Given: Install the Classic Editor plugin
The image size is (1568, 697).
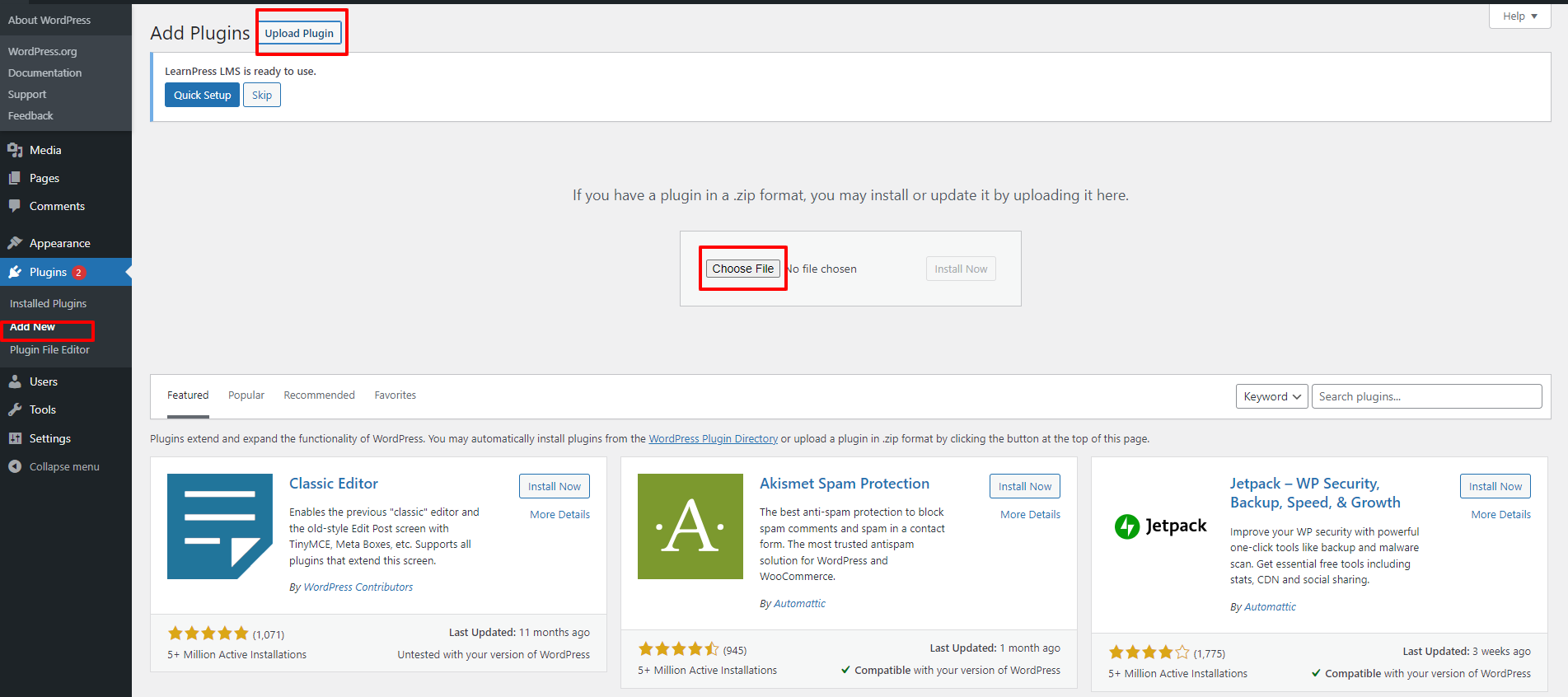Looking at the screenshot, I should point(555,486).
